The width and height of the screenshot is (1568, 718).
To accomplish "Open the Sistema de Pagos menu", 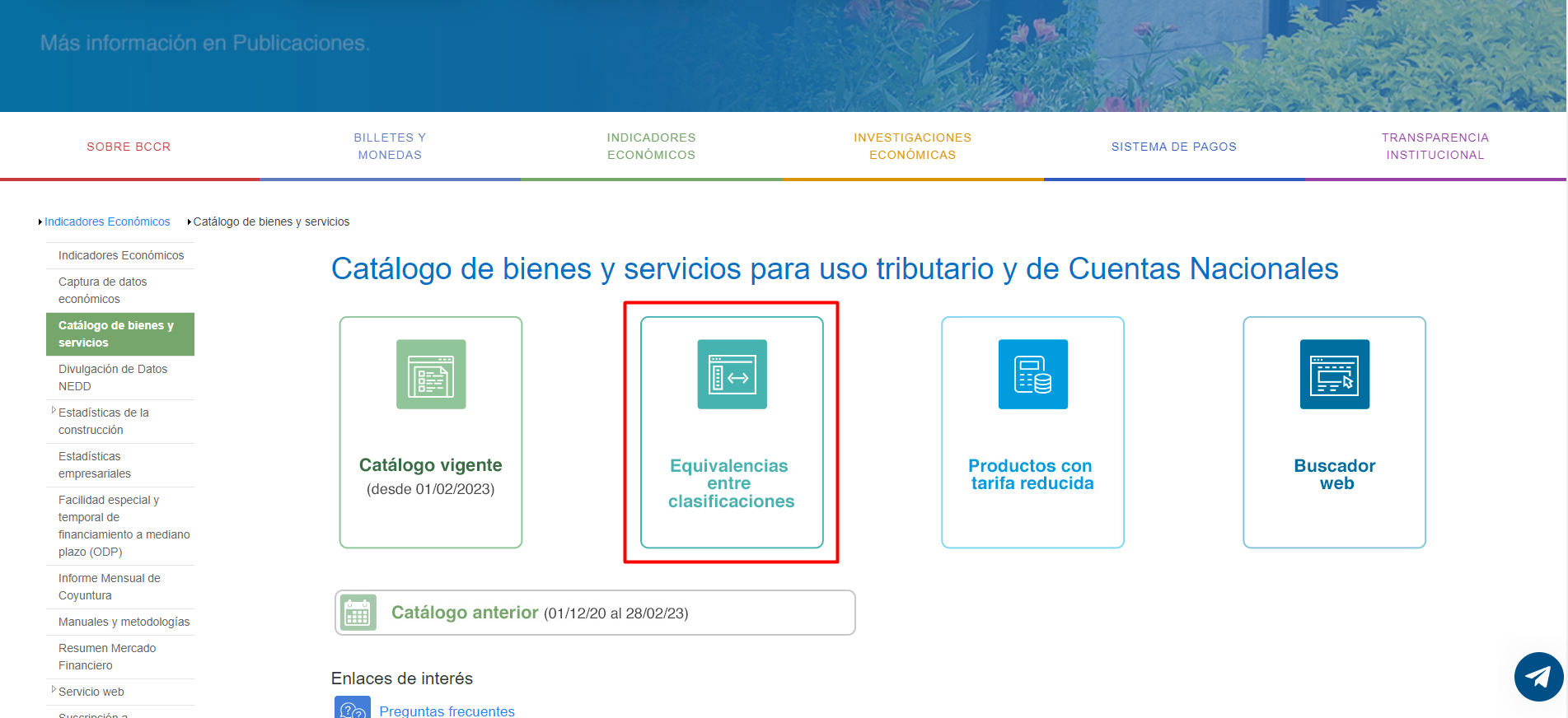I will (x=1173, y=147).
